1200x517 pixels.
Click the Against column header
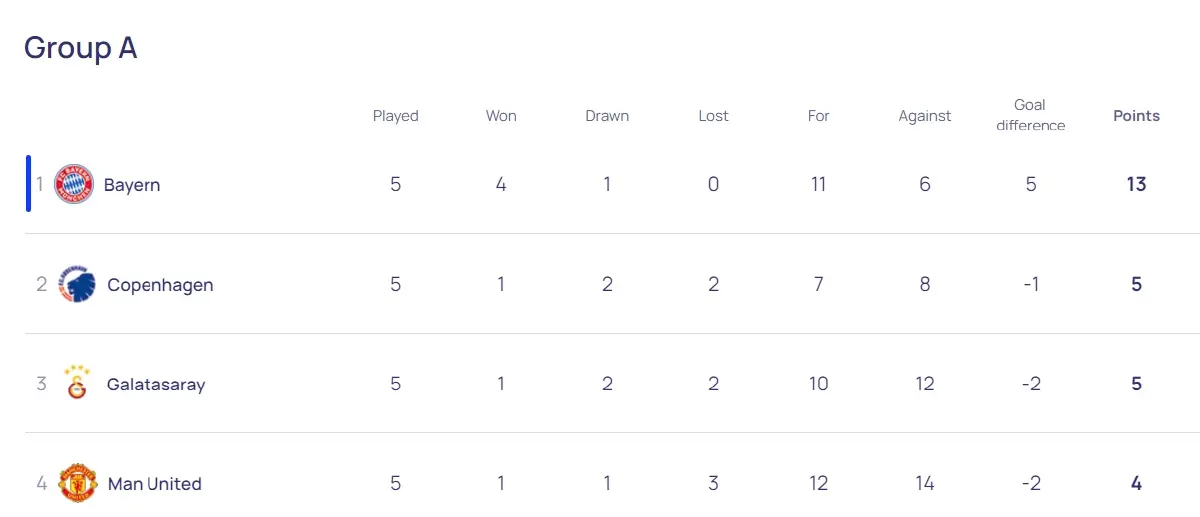924,116
